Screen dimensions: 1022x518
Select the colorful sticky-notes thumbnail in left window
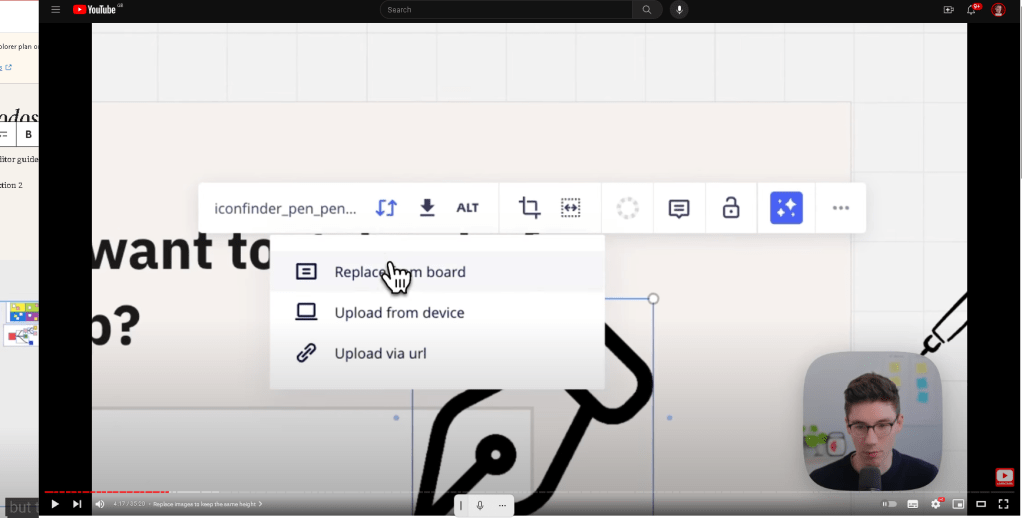23,312
